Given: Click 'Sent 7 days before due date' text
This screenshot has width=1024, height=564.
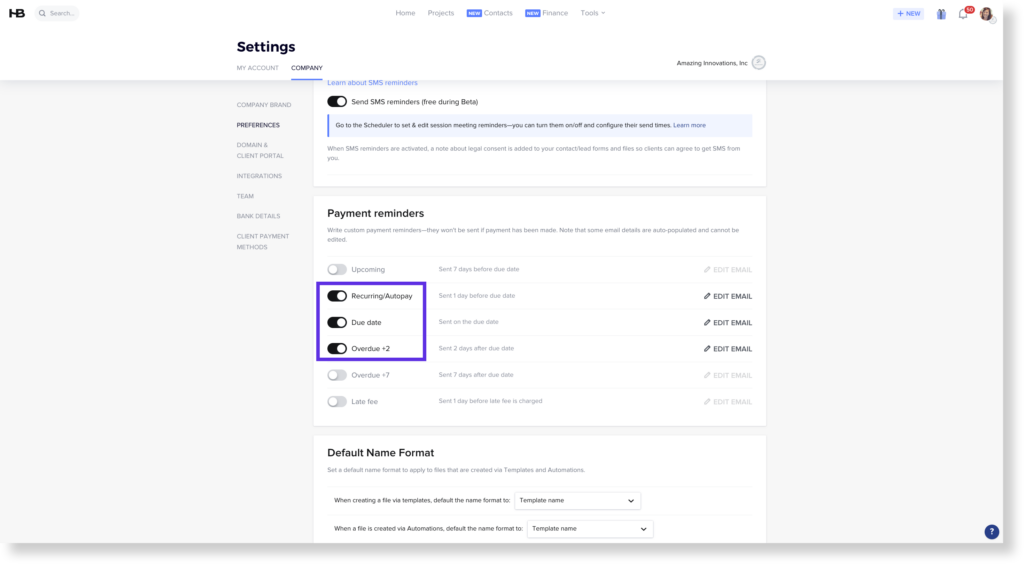Looking at the screenshot, I should click(x=479, y=269).
